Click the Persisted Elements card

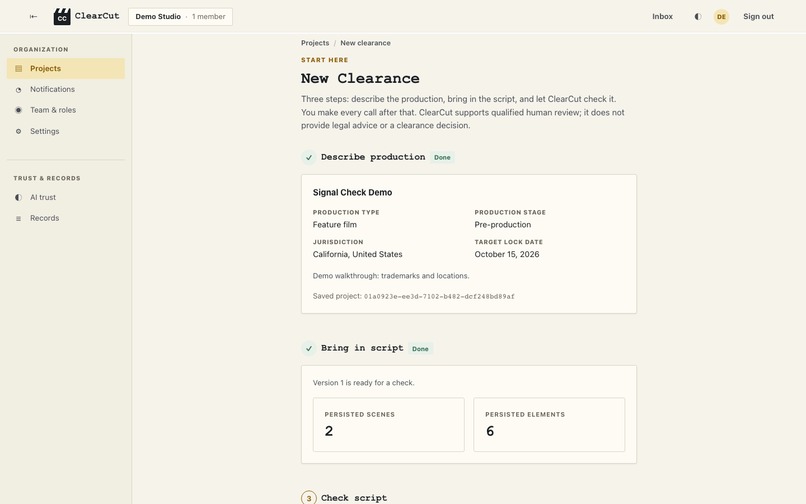pos(549,424)
